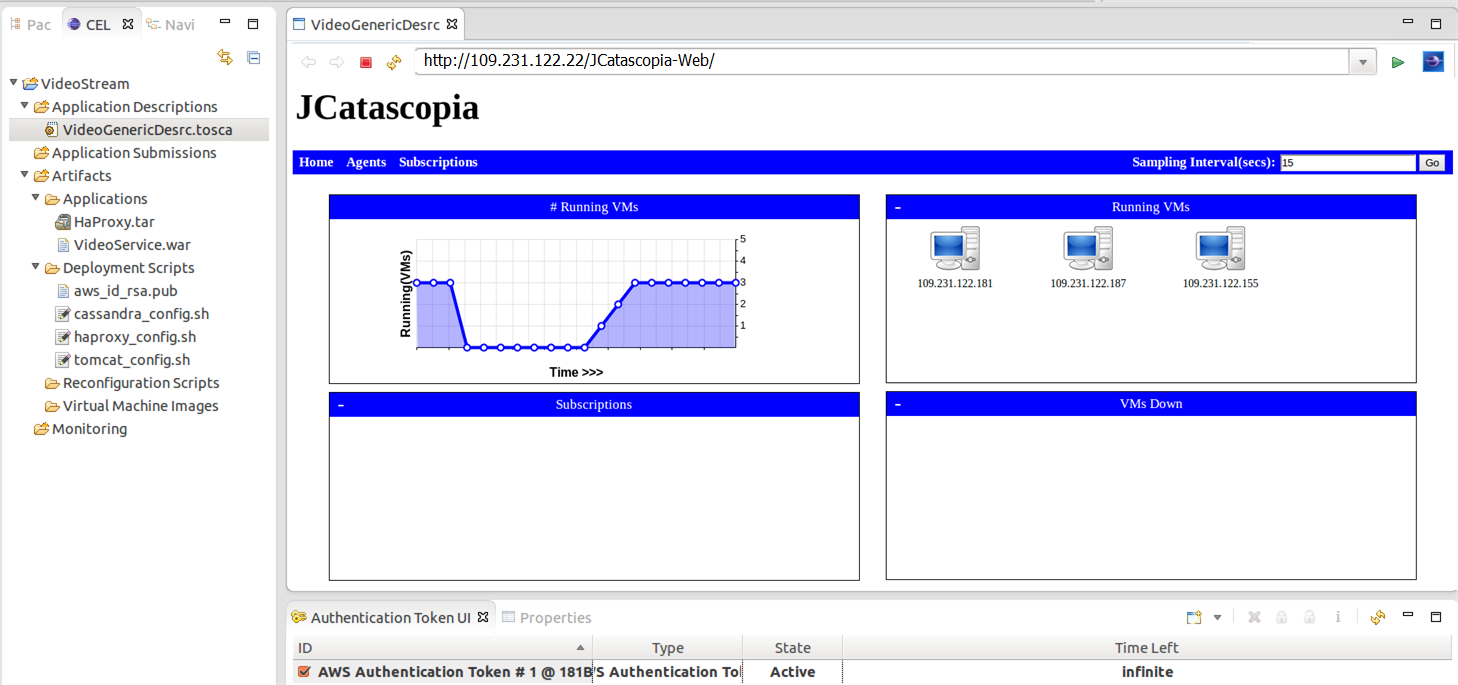Sort tokens by the ID column header

point(441,648)
